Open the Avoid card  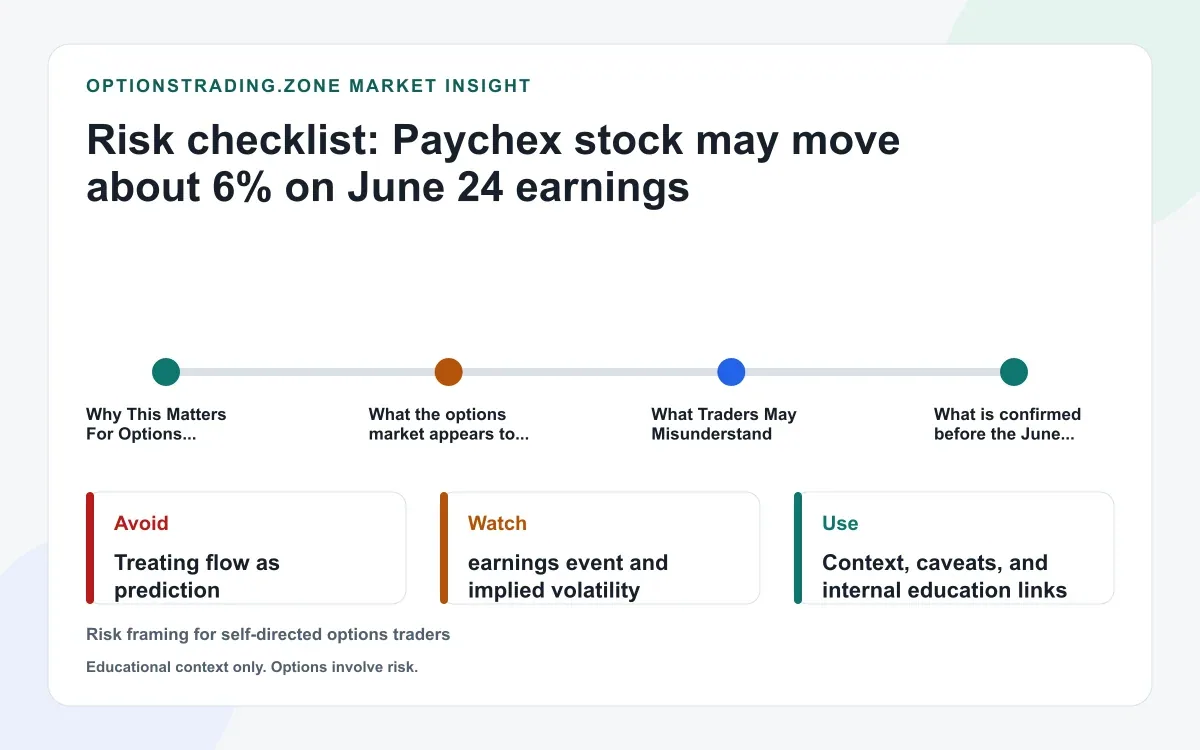(x=246, y=548)
